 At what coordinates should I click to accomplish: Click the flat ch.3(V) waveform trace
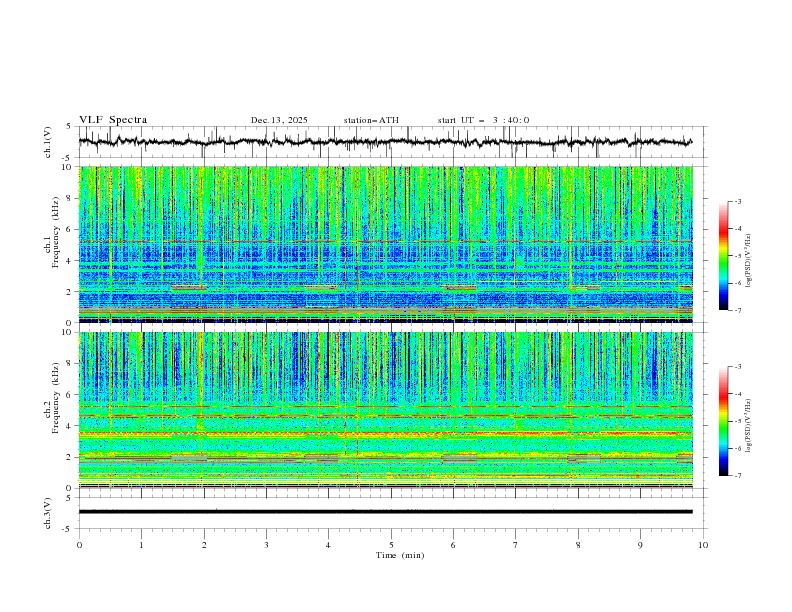click(390, 511)
